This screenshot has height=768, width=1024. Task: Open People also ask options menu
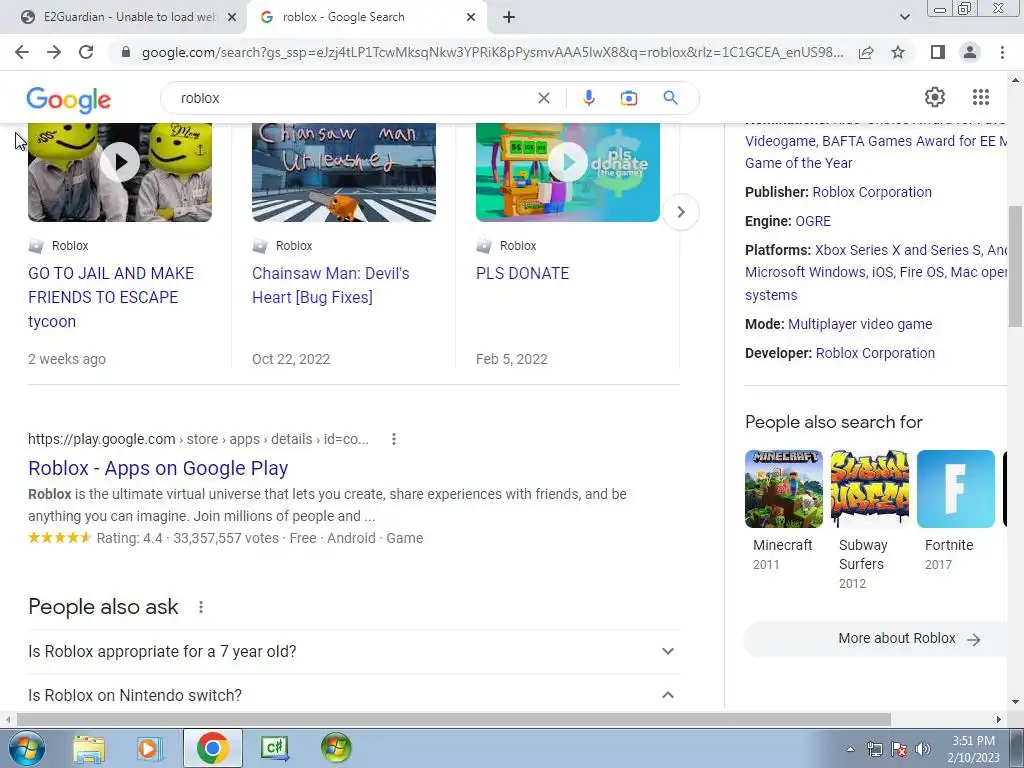click(200, 607)
